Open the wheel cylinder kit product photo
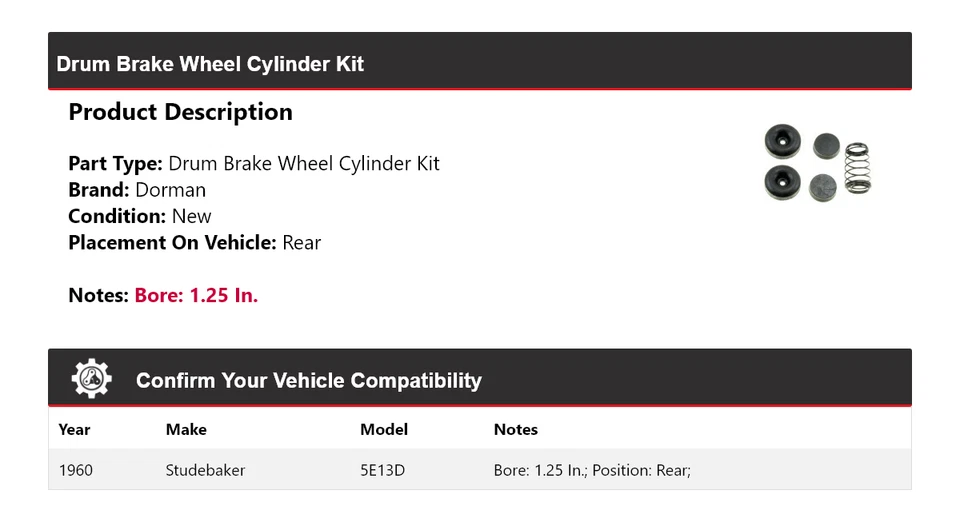Viewport: 960px width, 522px height. tap(816, 164)
